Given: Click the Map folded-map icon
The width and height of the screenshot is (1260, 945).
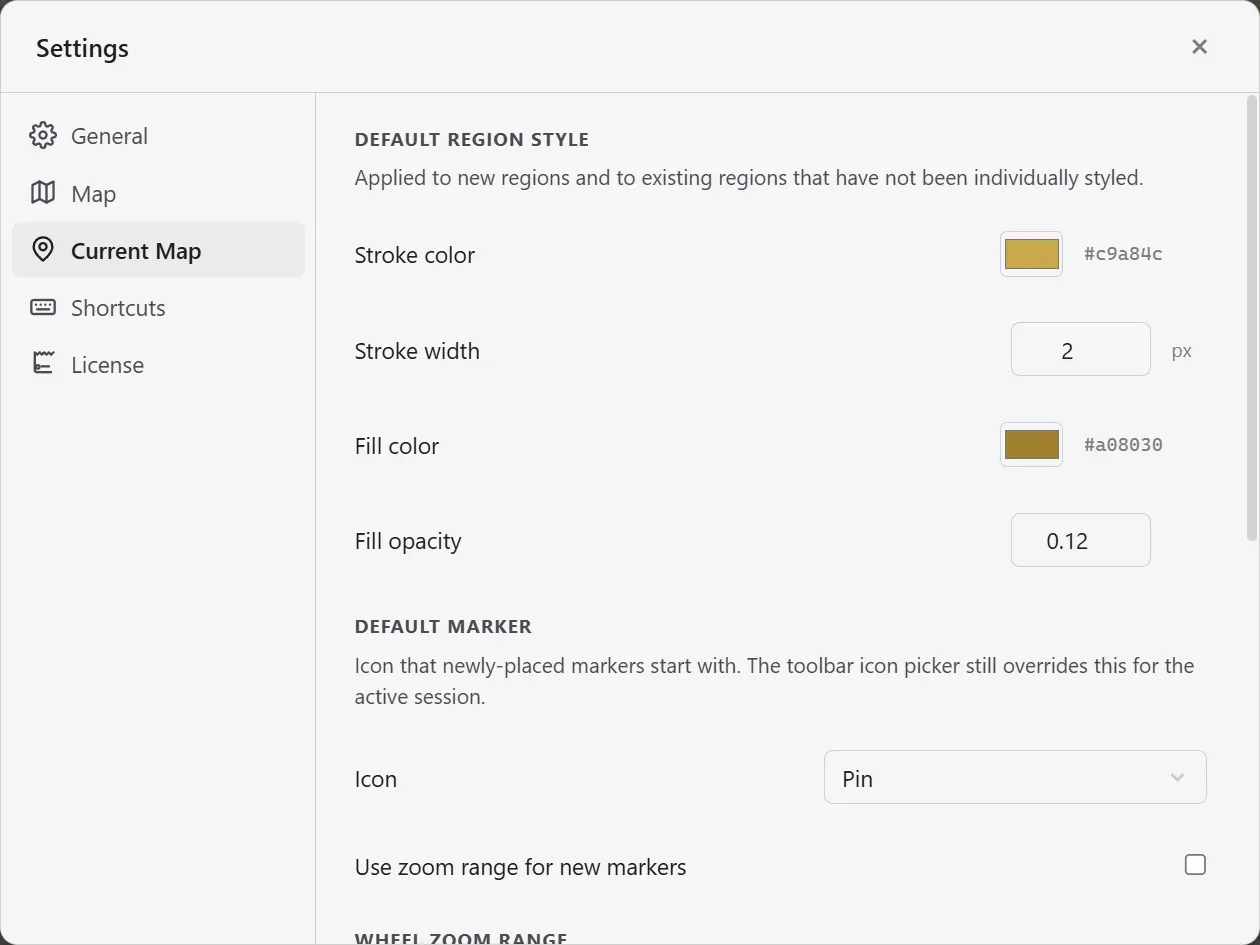Looking at the screenshot, I should click(43, 193).
